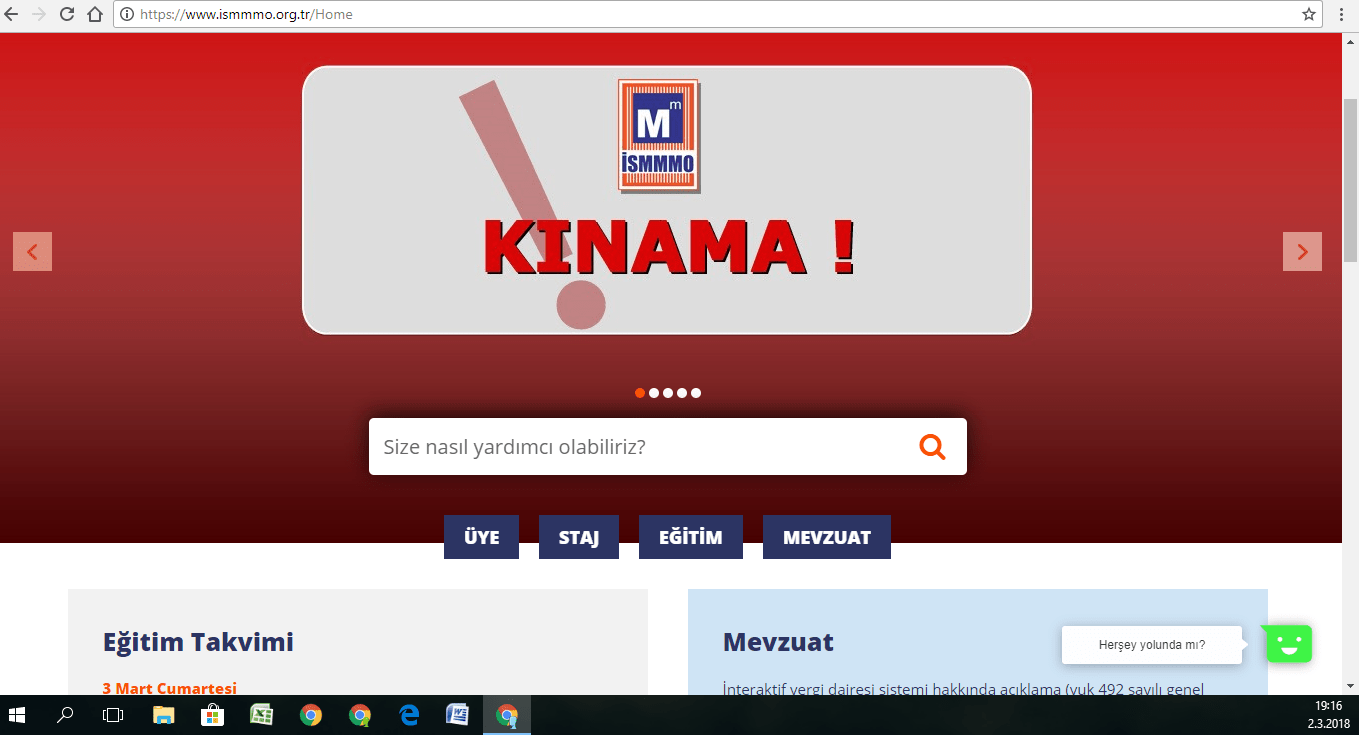
Task: Select the third carousel slide dot
Action: pos(668,393)
